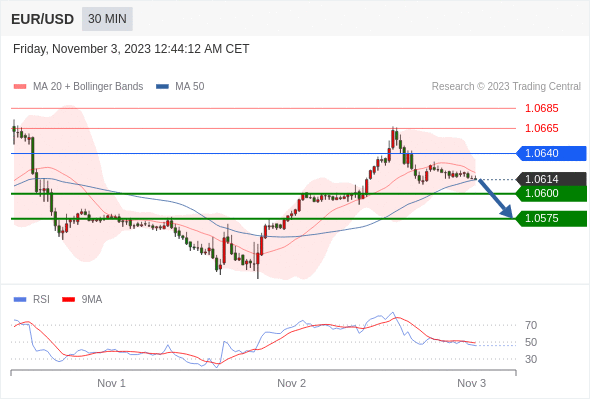Viewport: 590px width, 400px height.
Task: Click the green 1.0575 target price tag
Action: (551, 219)
